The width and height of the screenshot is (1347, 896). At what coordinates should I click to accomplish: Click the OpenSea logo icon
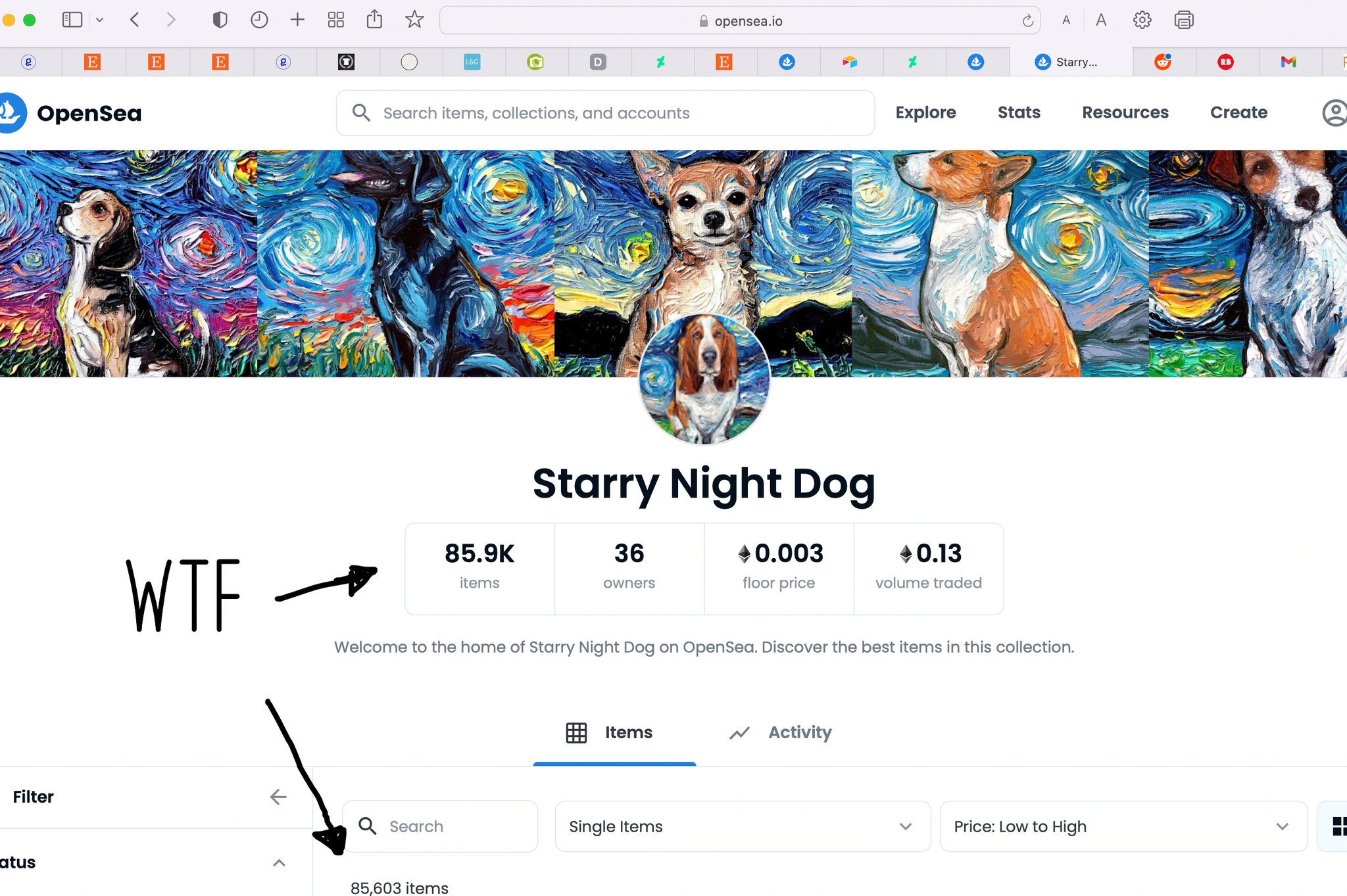click(x=11, y=113)
